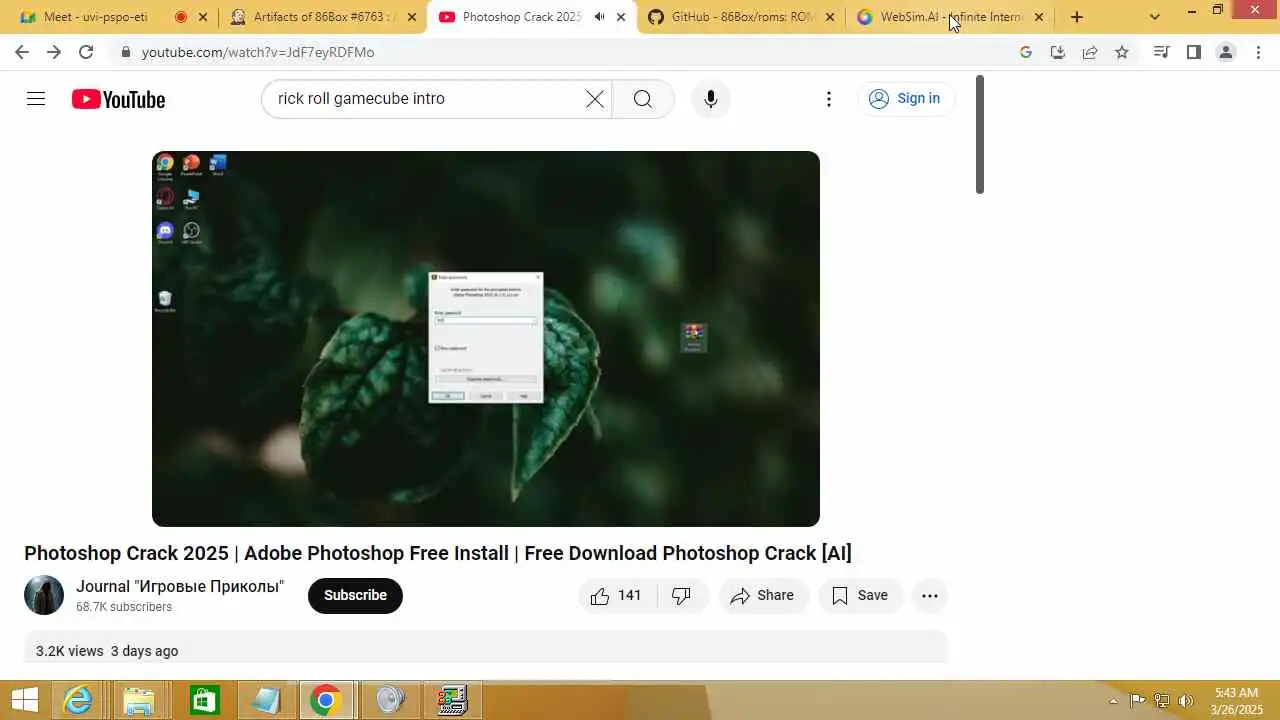Mute the Photoshop Crack tab audio
Image resolution: width=1280 pixels, height=720 pixels.
[599, 17]
